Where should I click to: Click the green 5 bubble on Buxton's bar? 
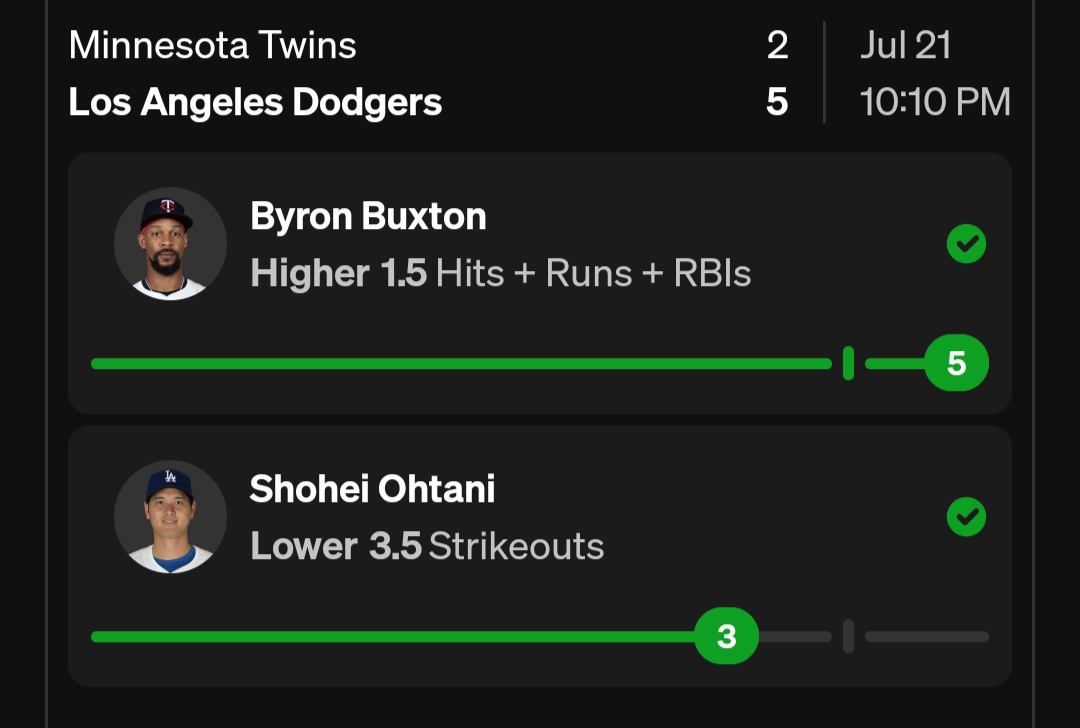tap(956, 363)
